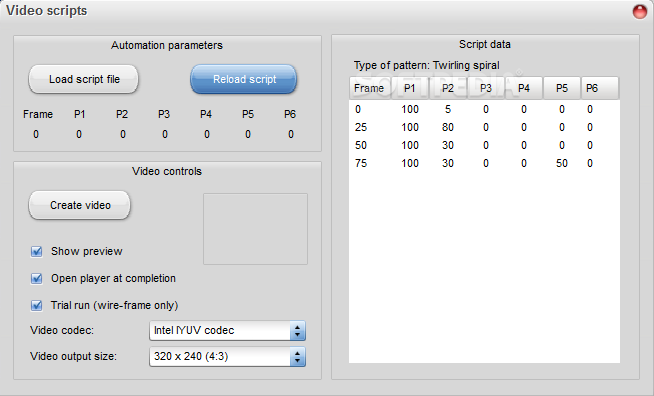The image size is (654, 396).
Task: Click the P6 column header in Script data
Action: pos(600,88)
